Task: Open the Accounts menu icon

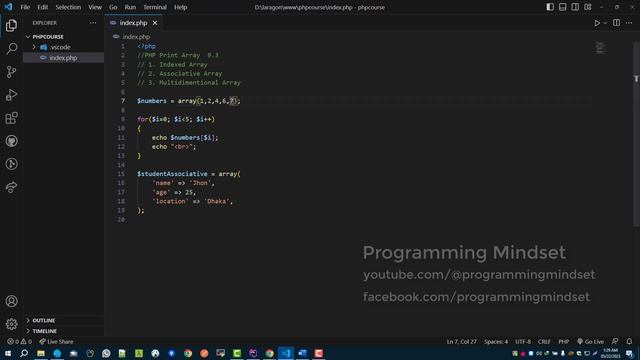Action: click(11, 301)
